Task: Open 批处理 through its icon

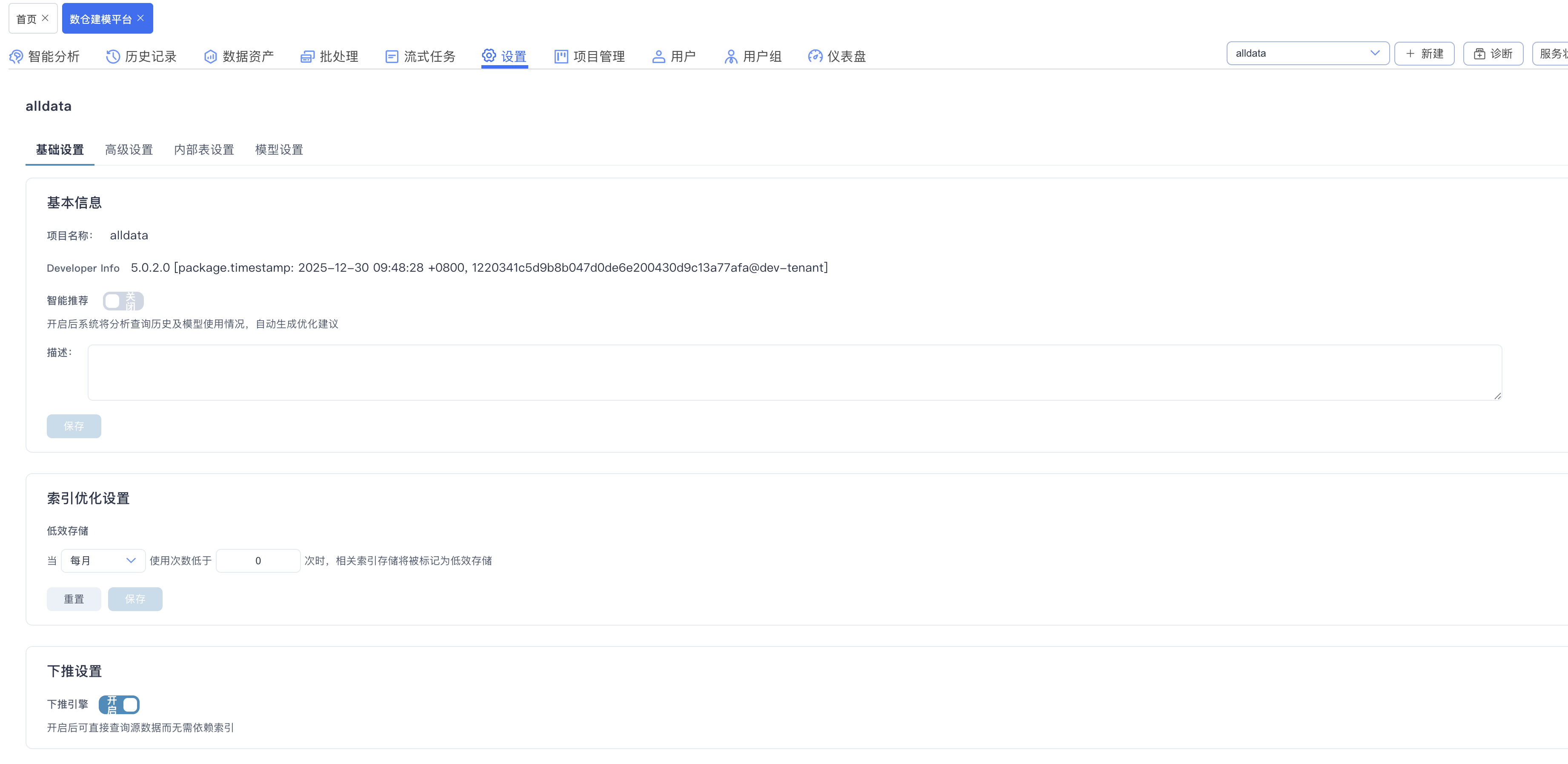Action: [307, 57]
